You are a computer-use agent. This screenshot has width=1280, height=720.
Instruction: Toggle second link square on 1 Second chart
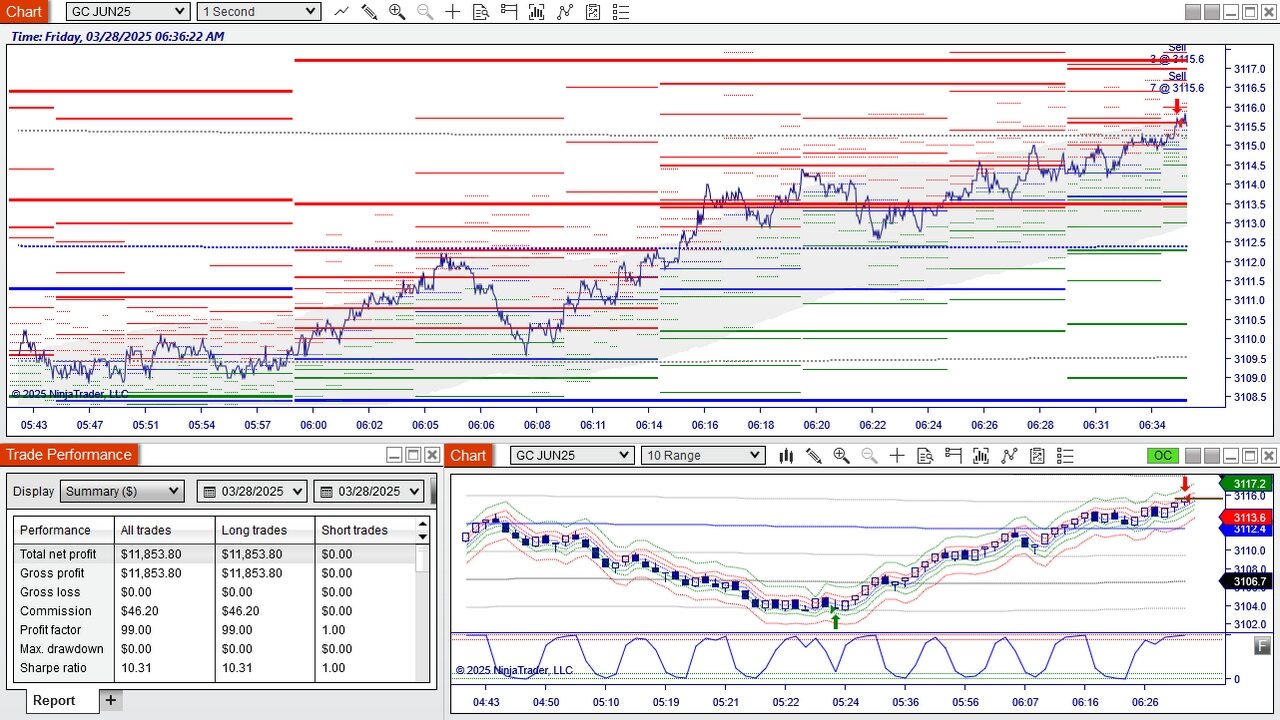pyautogui.click(x=1211, y=12)
